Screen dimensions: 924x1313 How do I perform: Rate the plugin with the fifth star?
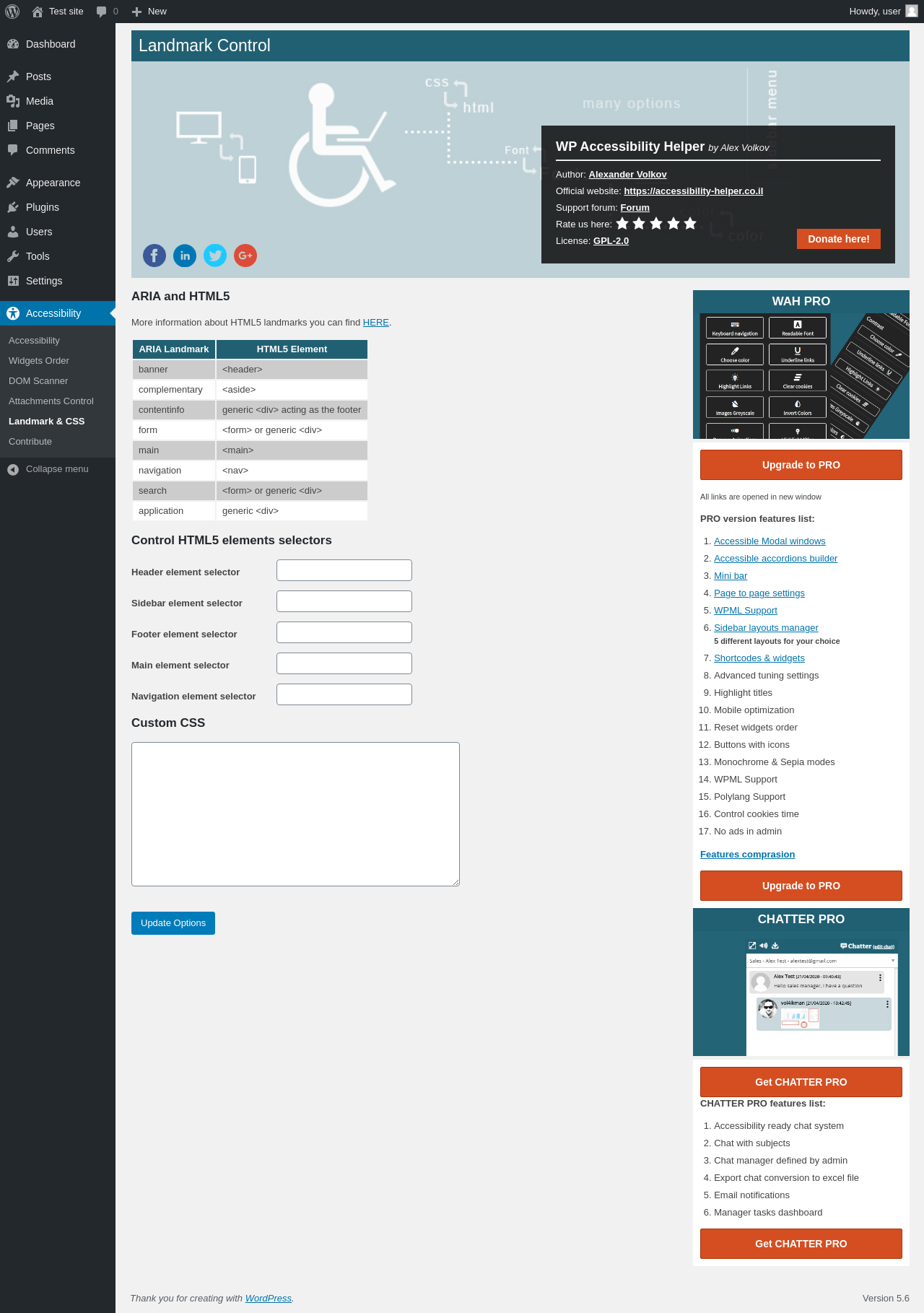pos(690,224)
